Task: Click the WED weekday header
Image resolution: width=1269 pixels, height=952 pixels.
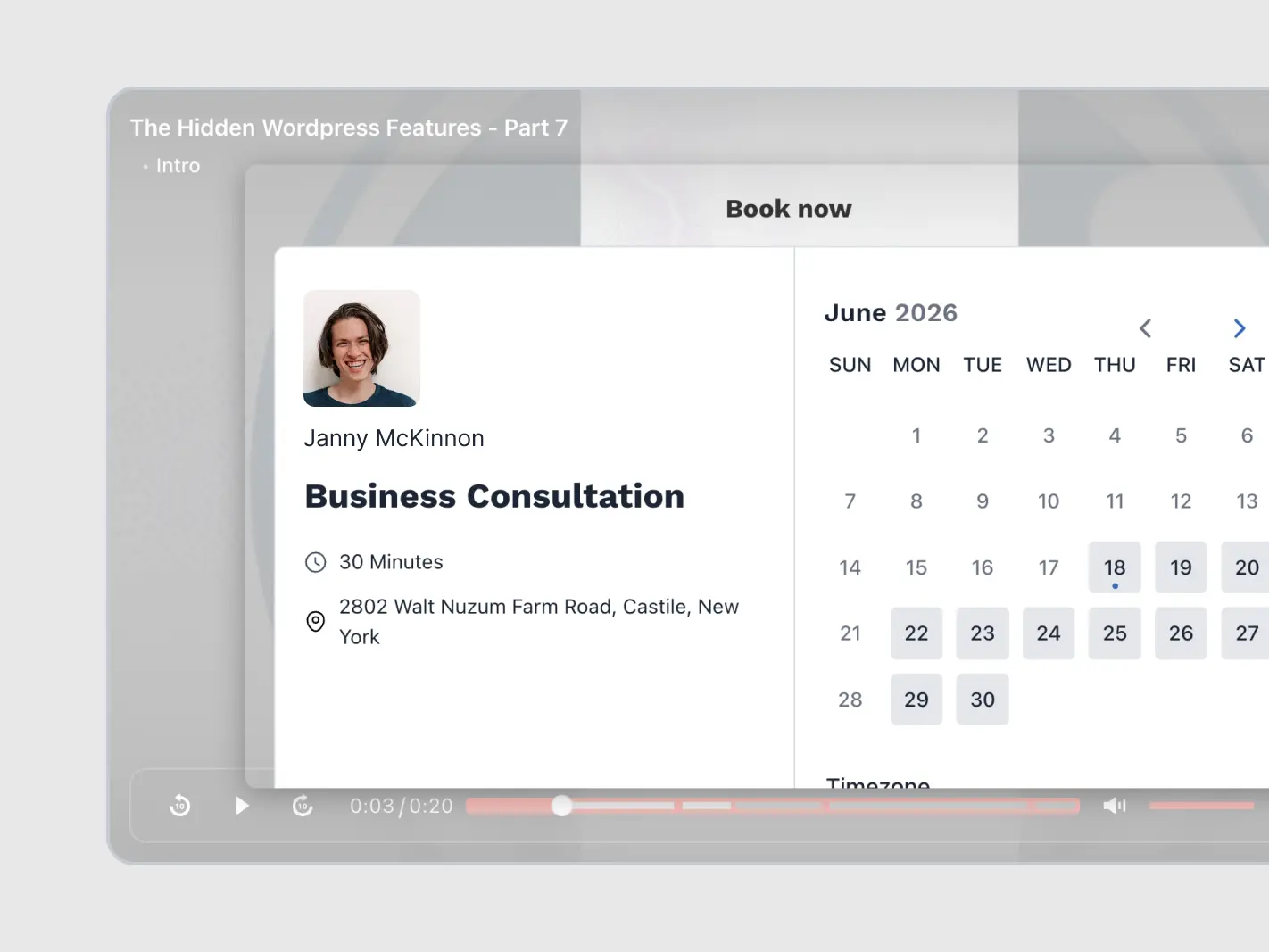Action: coord(1049,365)
